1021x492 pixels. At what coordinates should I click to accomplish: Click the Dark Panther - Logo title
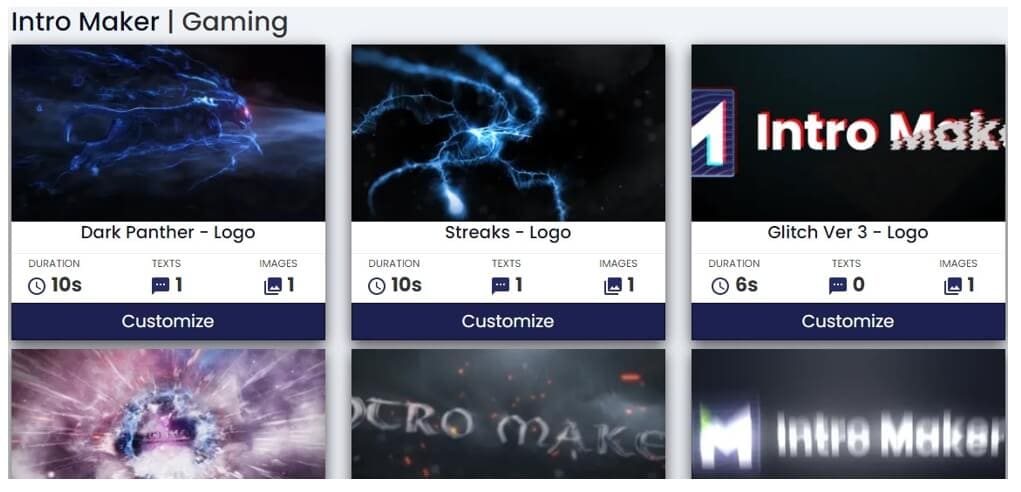pyautogui.click(x=168, y=233)
